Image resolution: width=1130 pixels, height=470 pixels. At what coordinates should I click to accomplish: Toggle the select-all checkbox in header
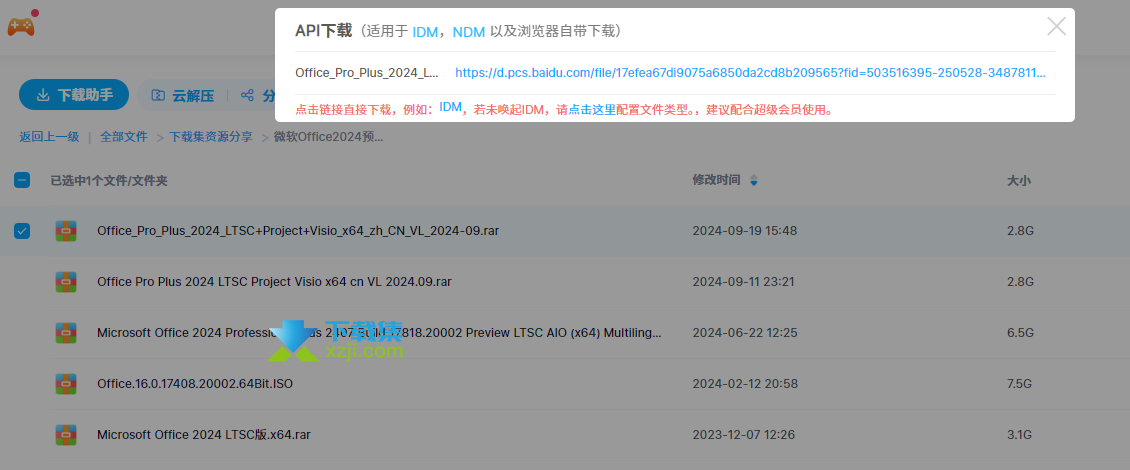coord(22,180)
